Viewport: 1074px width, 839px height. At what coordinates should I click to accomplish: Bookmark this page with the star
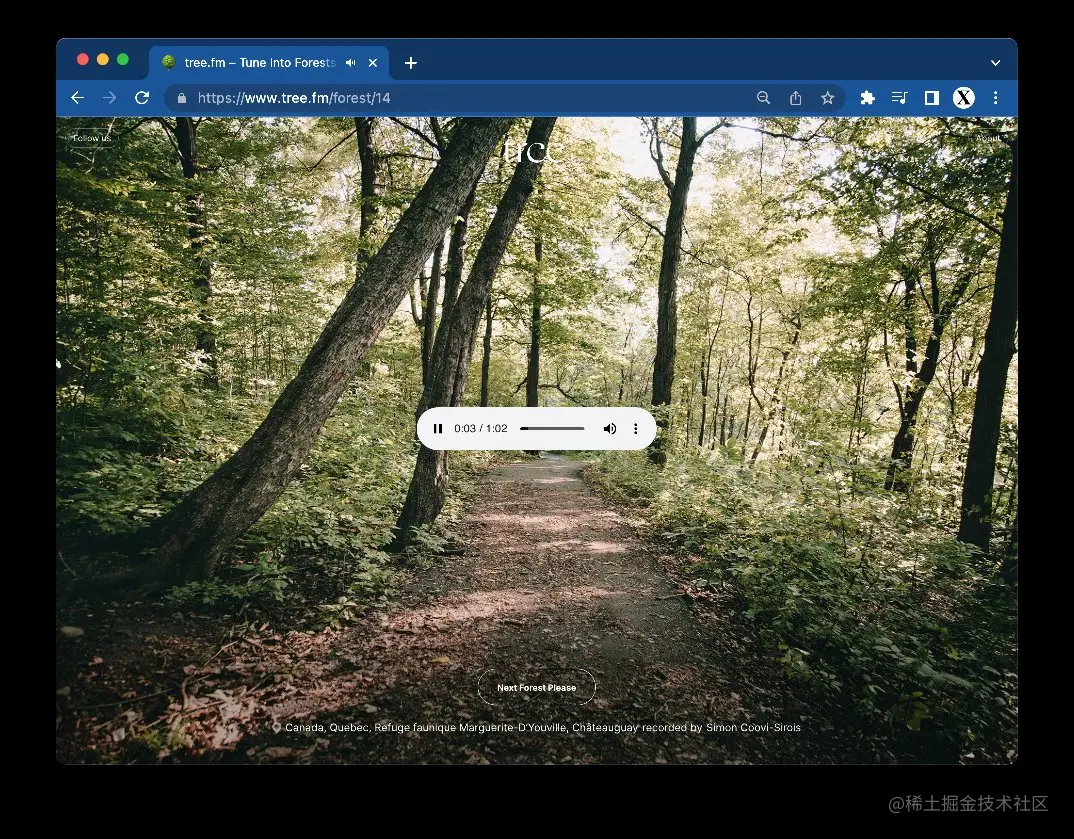(x=827, y=98)
